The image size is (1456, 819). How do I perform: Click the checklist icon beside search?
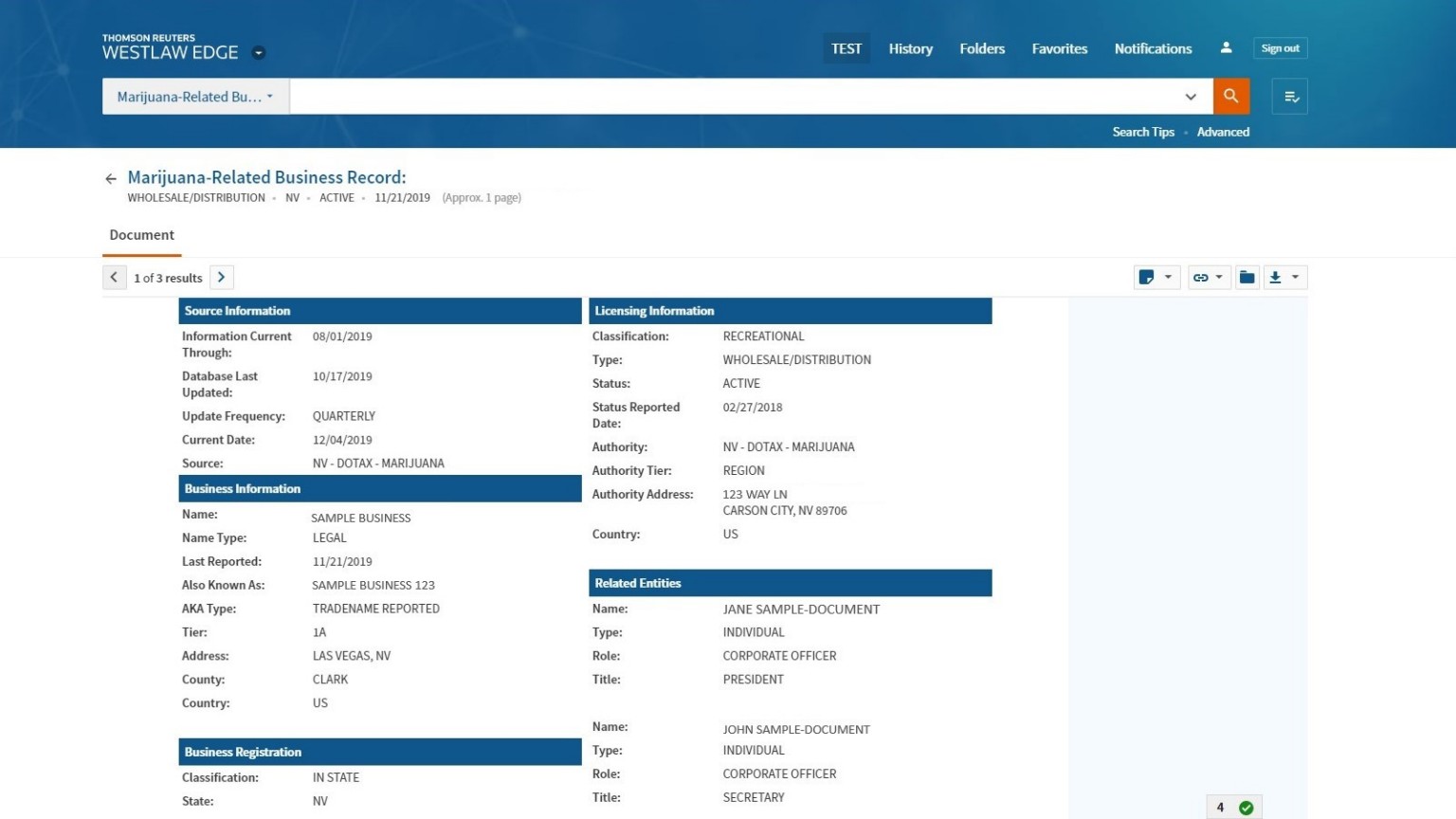(x=1289, y=96)
